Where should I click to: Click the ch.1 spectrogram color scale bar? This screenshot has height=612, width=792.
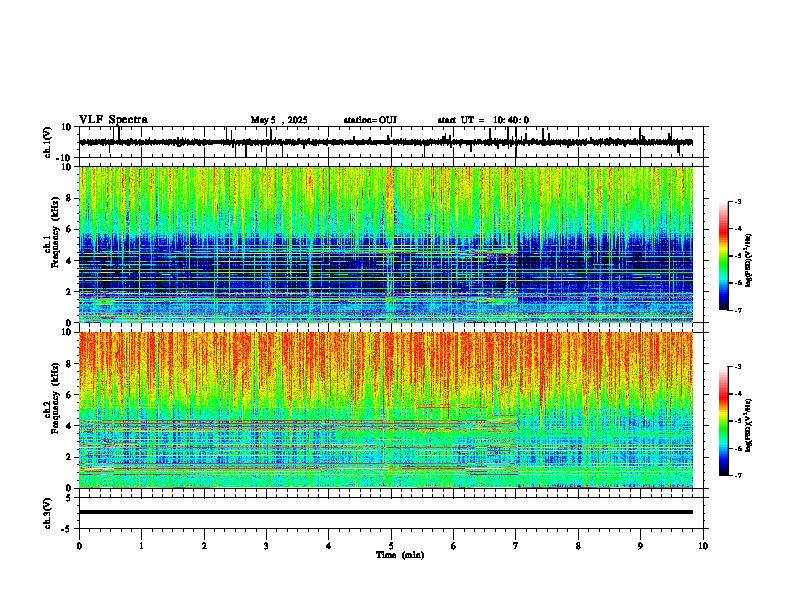[724, 256]
